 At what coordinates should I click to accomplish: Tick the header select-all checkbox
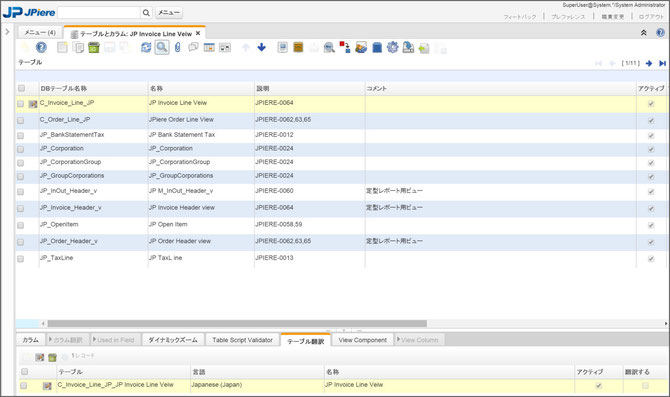(21, 88)
